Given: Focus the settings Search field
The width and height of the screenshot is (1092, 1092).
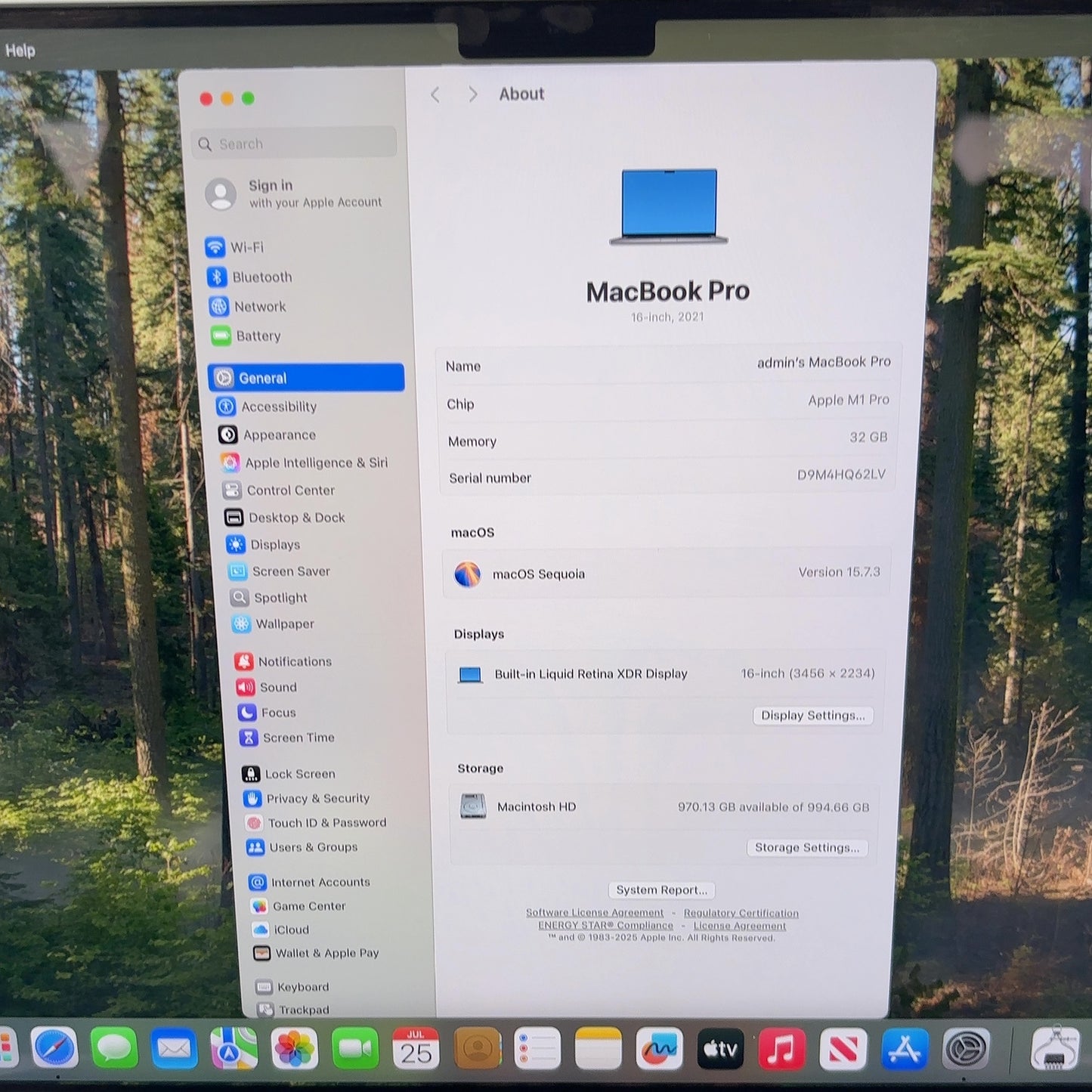Looking at the screenshot, I should point(295,143).
